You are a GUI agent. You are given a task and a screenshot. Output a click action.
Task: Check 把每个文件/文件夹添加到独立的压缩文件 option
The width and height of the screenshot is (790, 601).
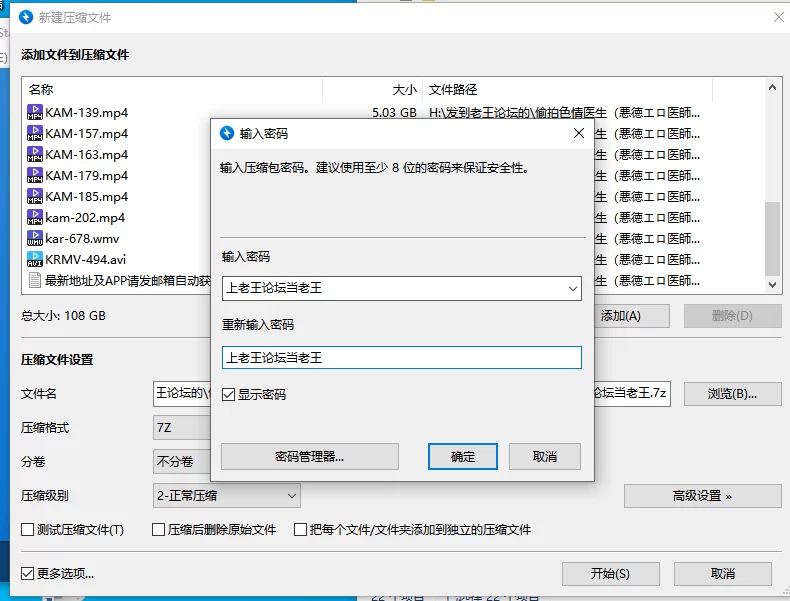(300, 529)
